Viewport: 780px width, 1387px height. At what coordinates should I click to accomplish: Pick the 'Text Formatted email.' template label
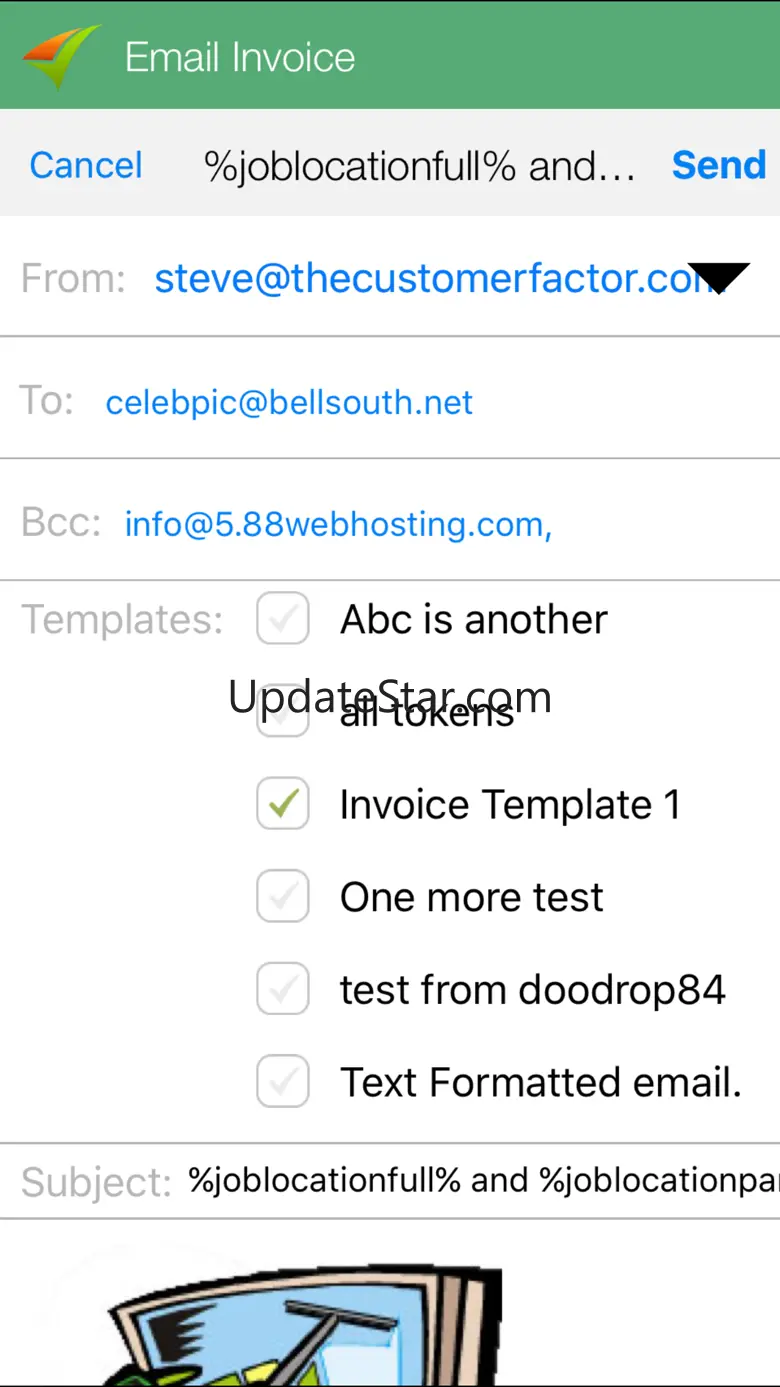pos(540,1082)
